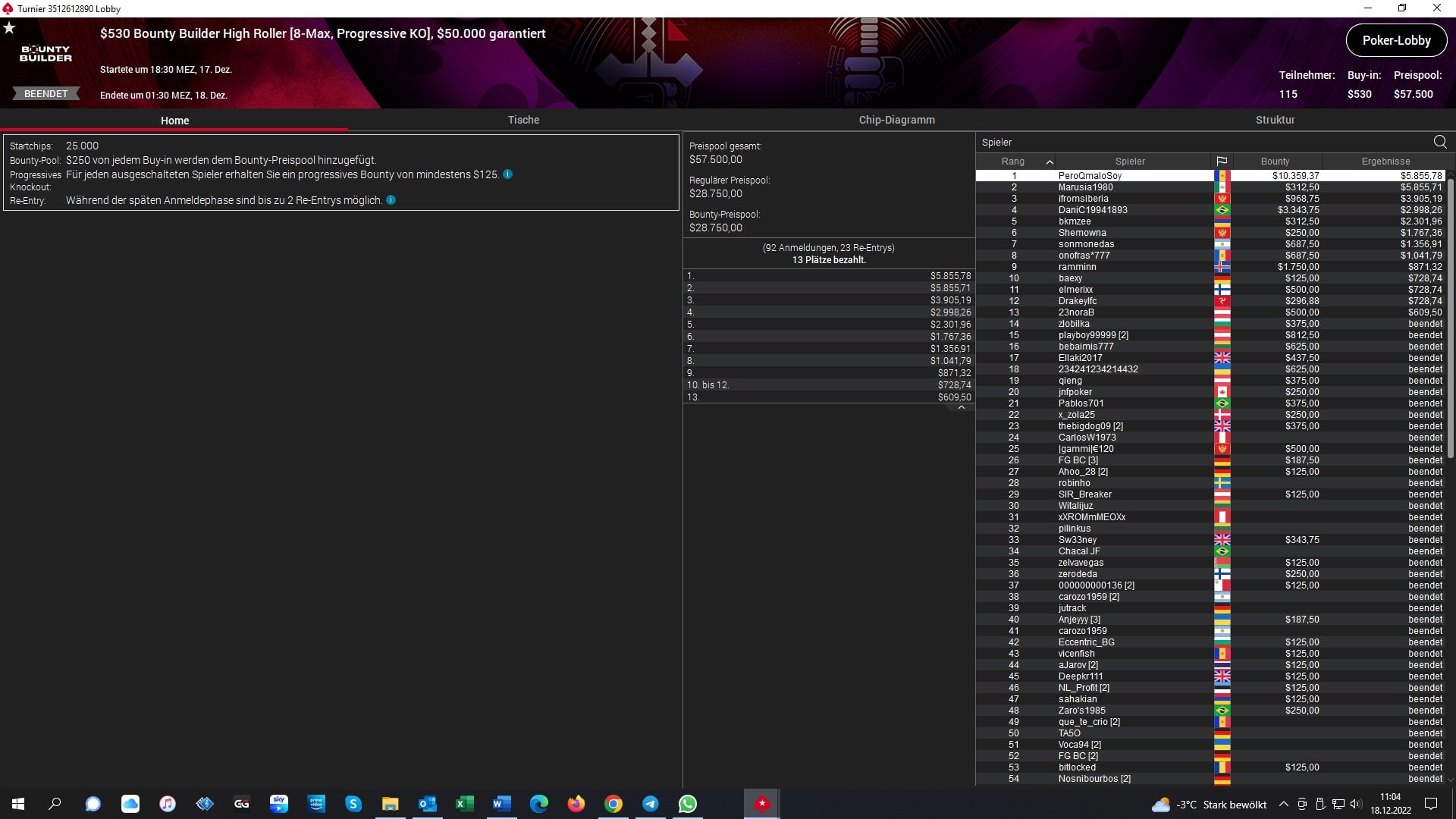Click info icon beside Re-Entry description
Viewport: 1456px width, 819px height.
391,200
